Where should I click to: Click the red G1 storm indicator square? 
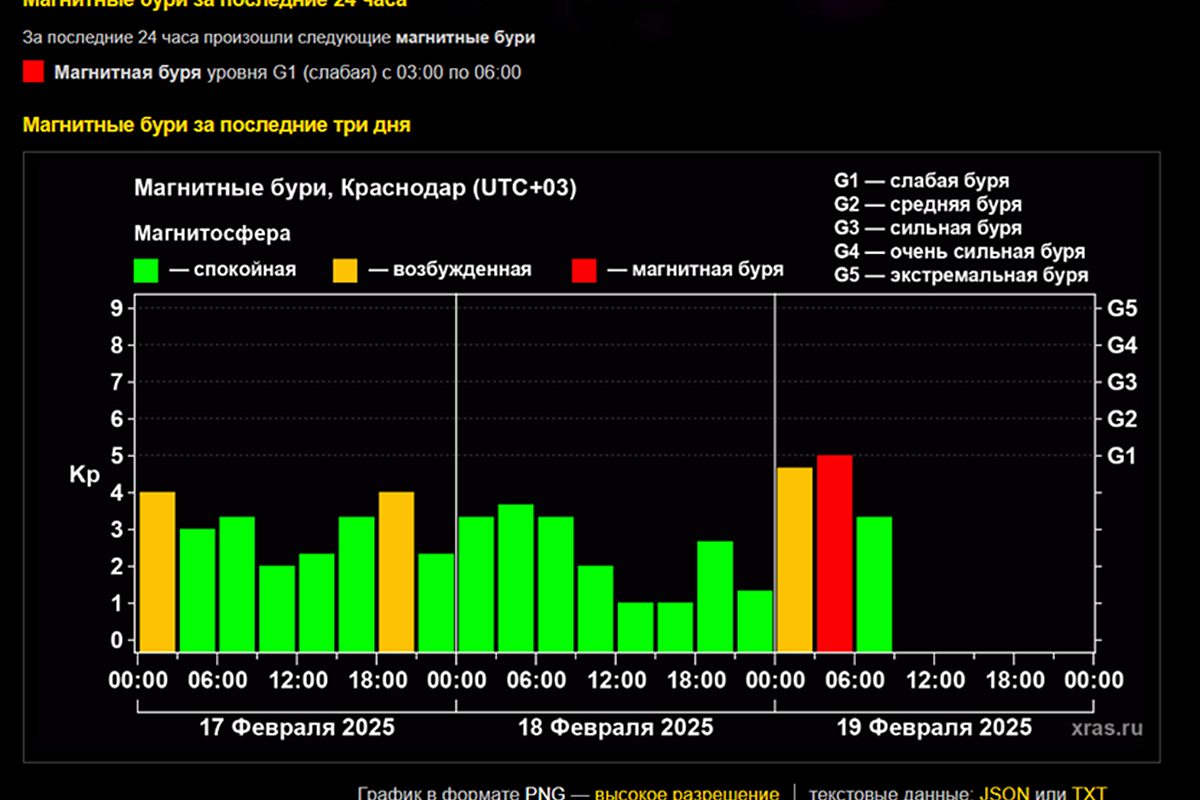34,72
